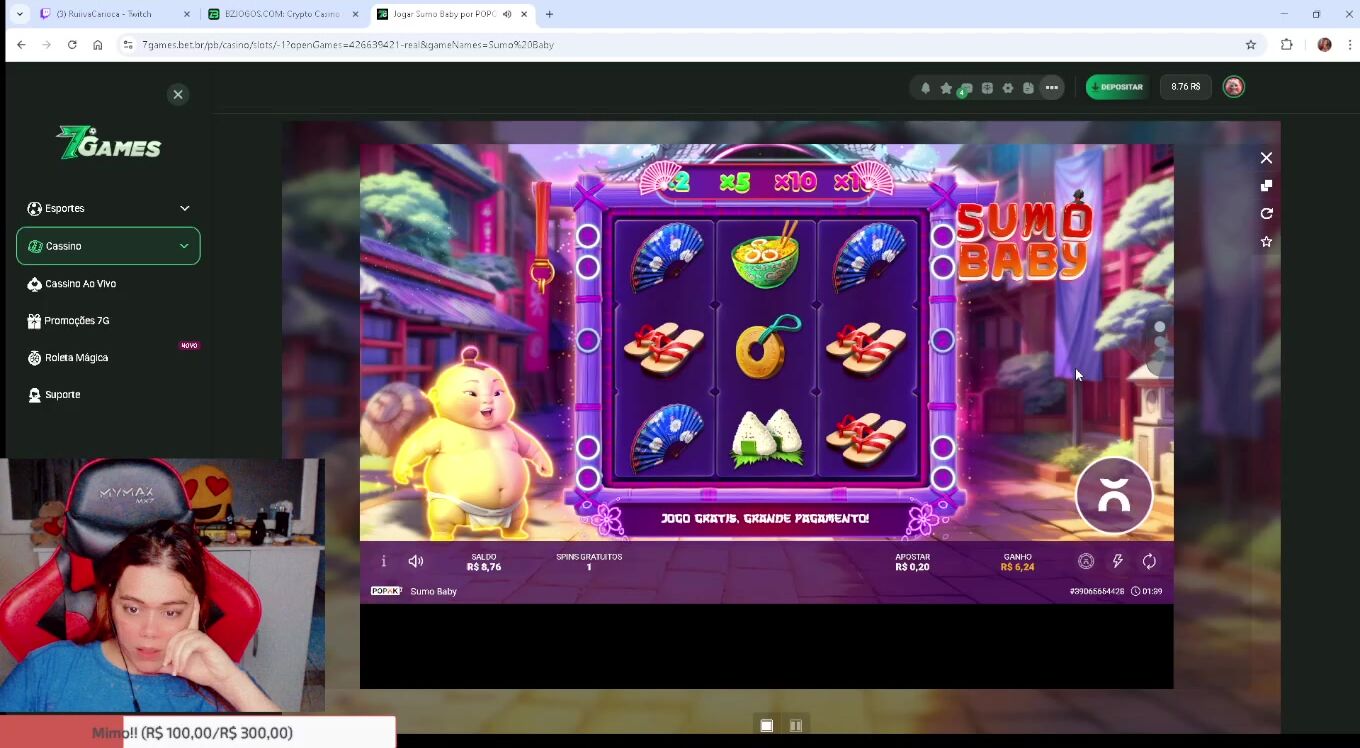Open Roleta Mágica

(x=68, y=358)
